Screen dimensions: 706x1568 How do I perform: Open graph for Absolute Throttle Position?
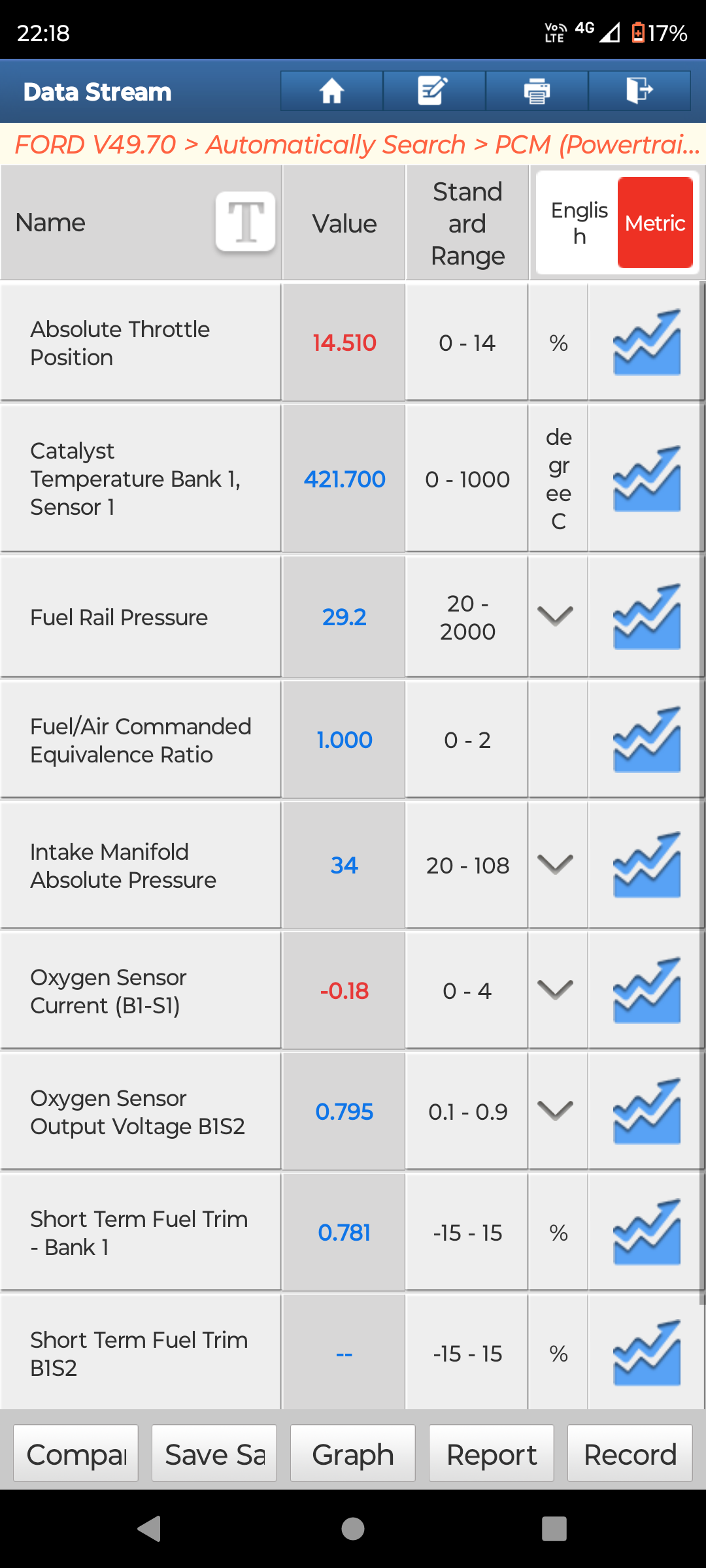647,343
